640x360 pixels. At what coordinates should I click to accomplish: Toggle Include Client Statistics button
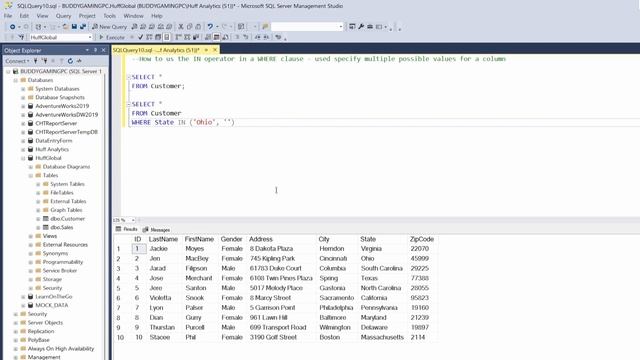[196, 37]
